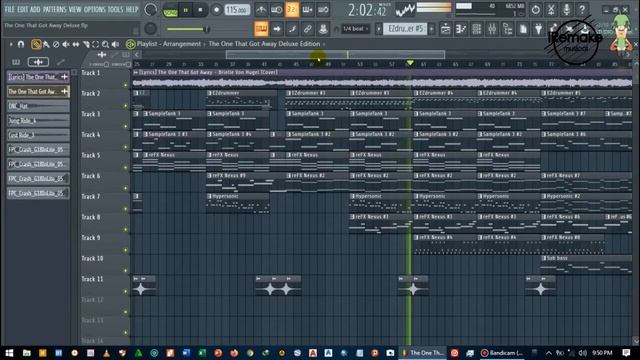The image size is (640, 360).
Task: Mute Track 2 with its green dot
Action: pos(126,106)
